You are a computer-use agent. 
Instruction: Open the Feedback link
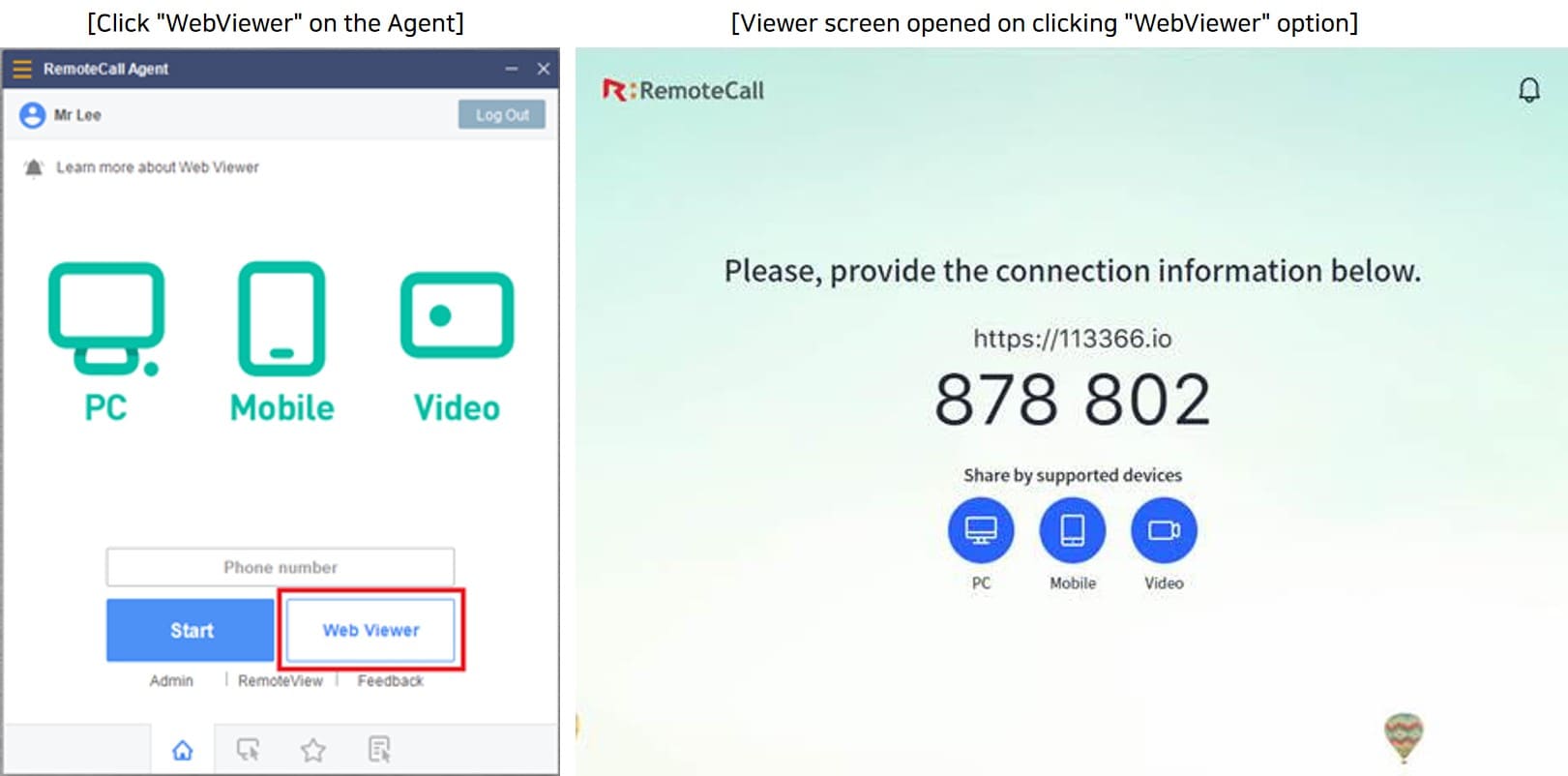pyautogui.click(x=391, y=681)
